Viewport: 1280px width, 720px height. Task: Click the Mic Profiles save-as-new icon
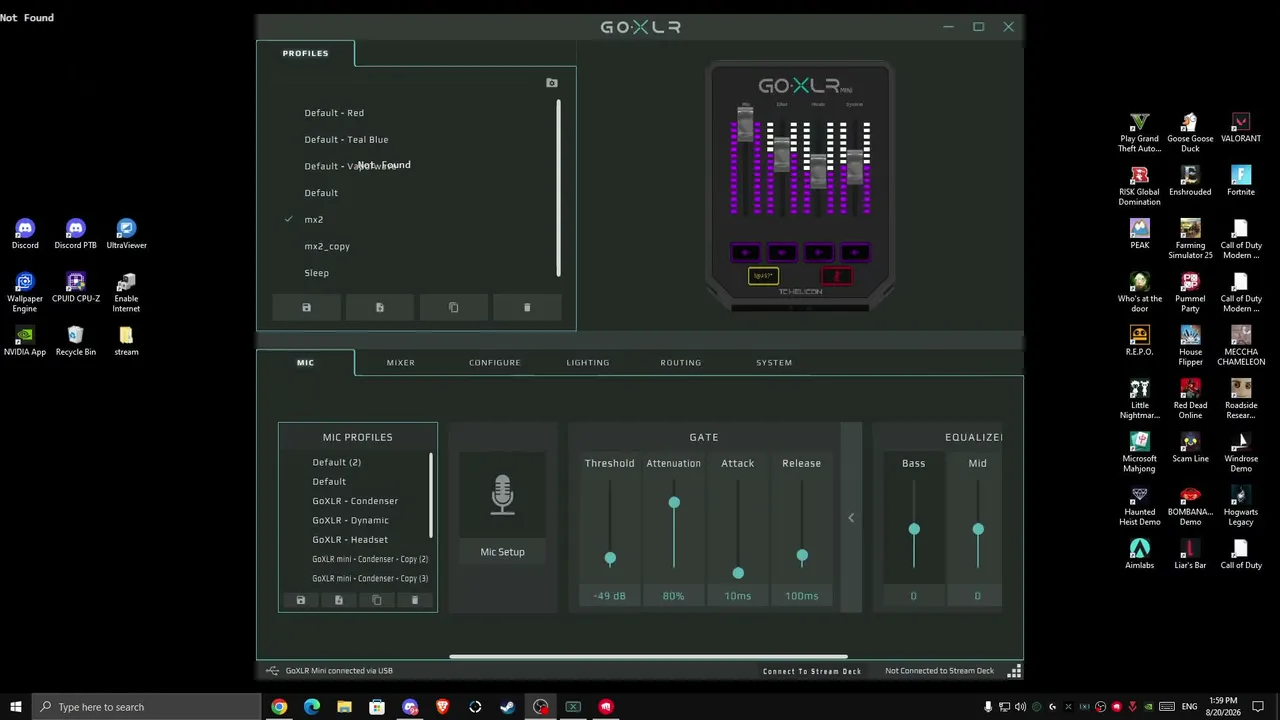click(338, 600)
